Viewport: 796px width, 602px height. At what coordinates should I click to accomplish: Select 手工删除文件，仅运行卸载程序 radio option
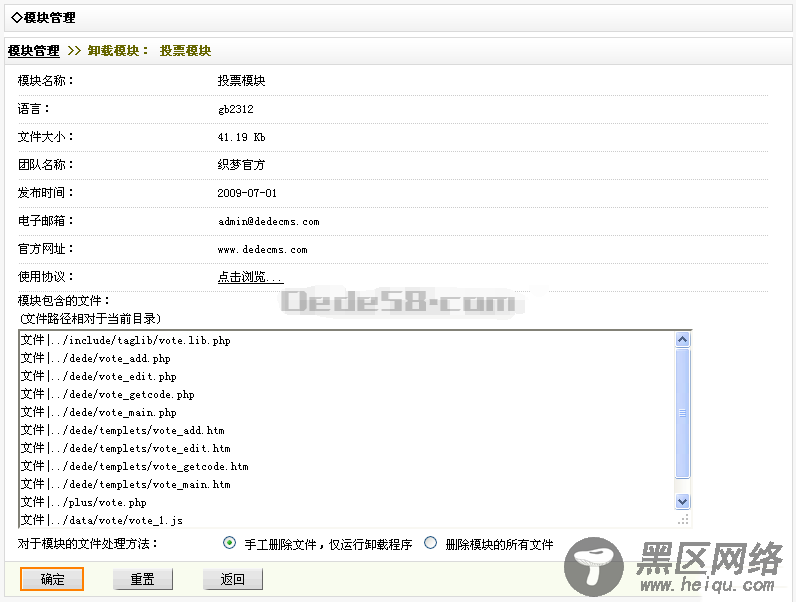click(x=229, y=543)
